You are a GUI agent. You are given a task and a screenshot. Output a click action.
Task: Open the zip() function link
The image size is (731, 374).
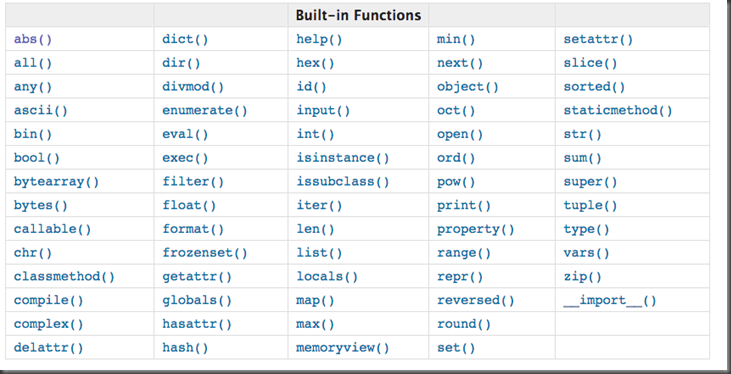pos(583,277)
